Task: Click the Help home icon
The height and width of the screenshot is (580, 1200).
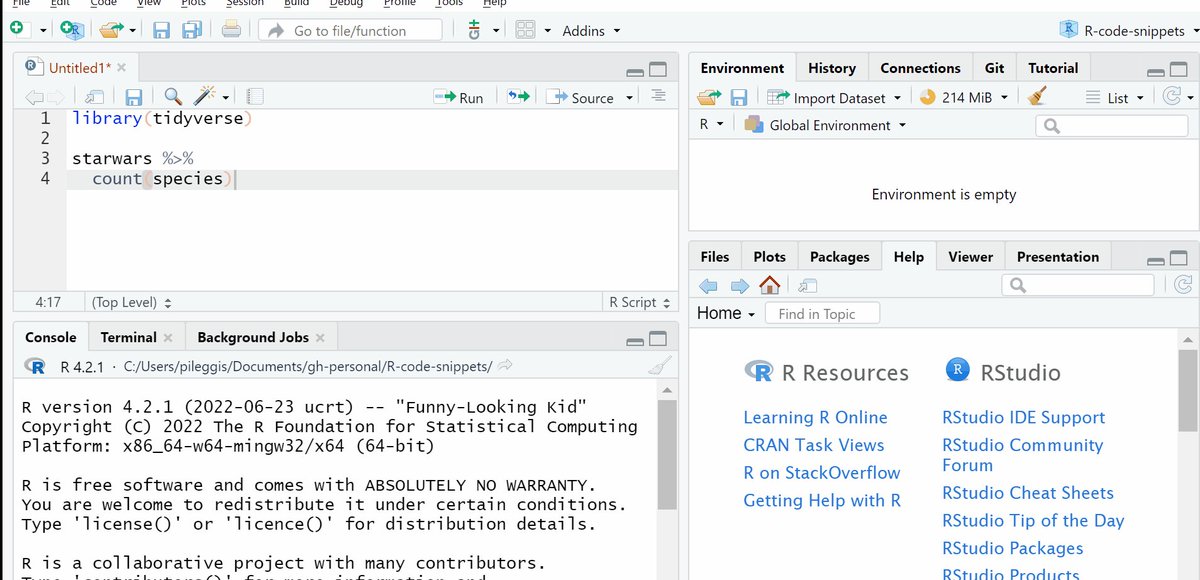Action: (x=769, y=286)
